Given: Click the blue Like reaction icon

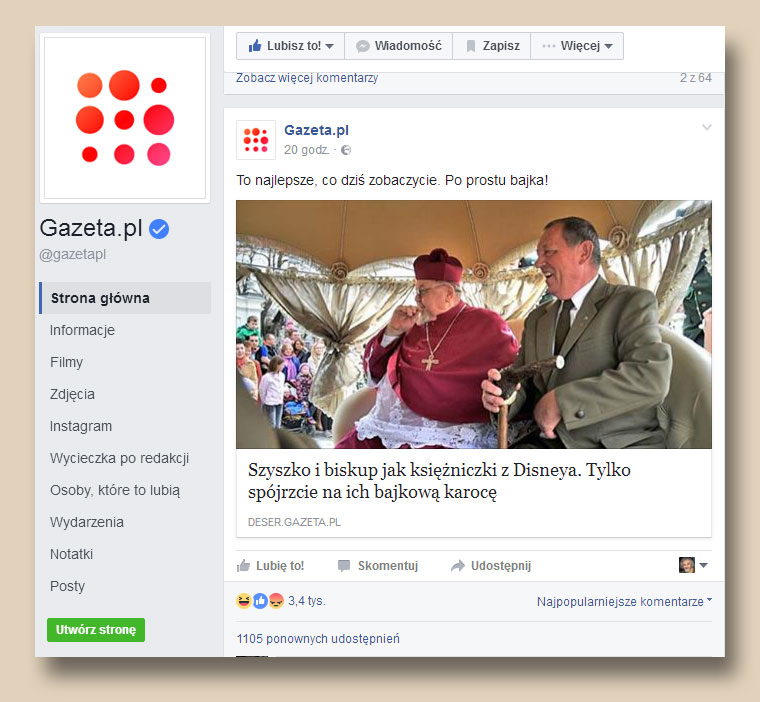Looking at the screenshot, I should (x=260, y=601).
